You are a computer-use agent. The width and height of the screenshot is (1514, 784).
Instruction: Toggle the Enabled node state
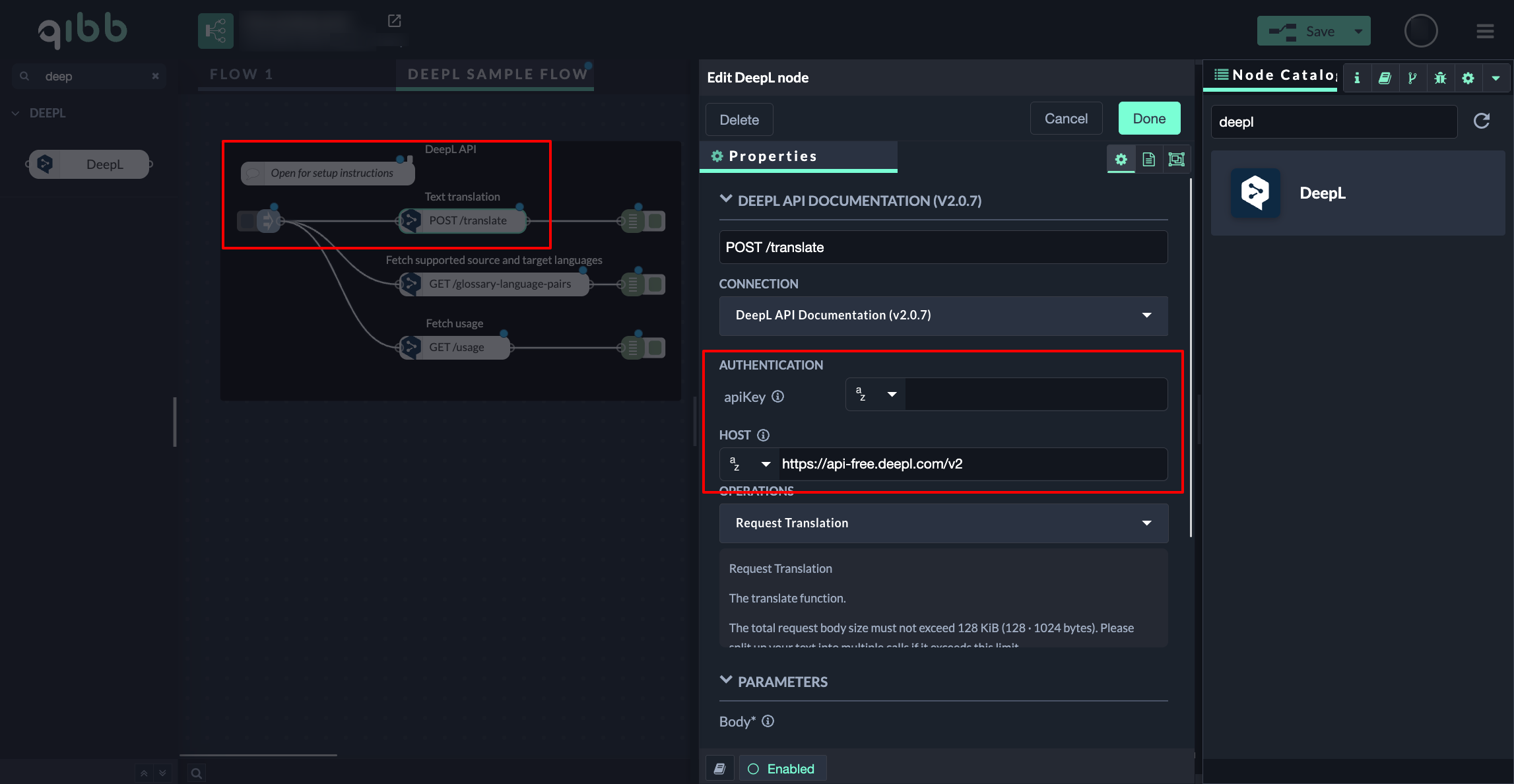point(782,769)
